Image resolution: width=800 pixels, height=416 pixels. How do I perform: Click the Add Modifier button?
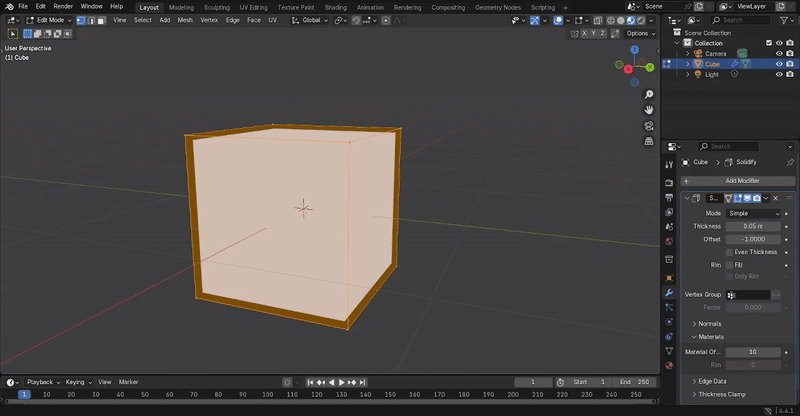click(x=738, y=181)
